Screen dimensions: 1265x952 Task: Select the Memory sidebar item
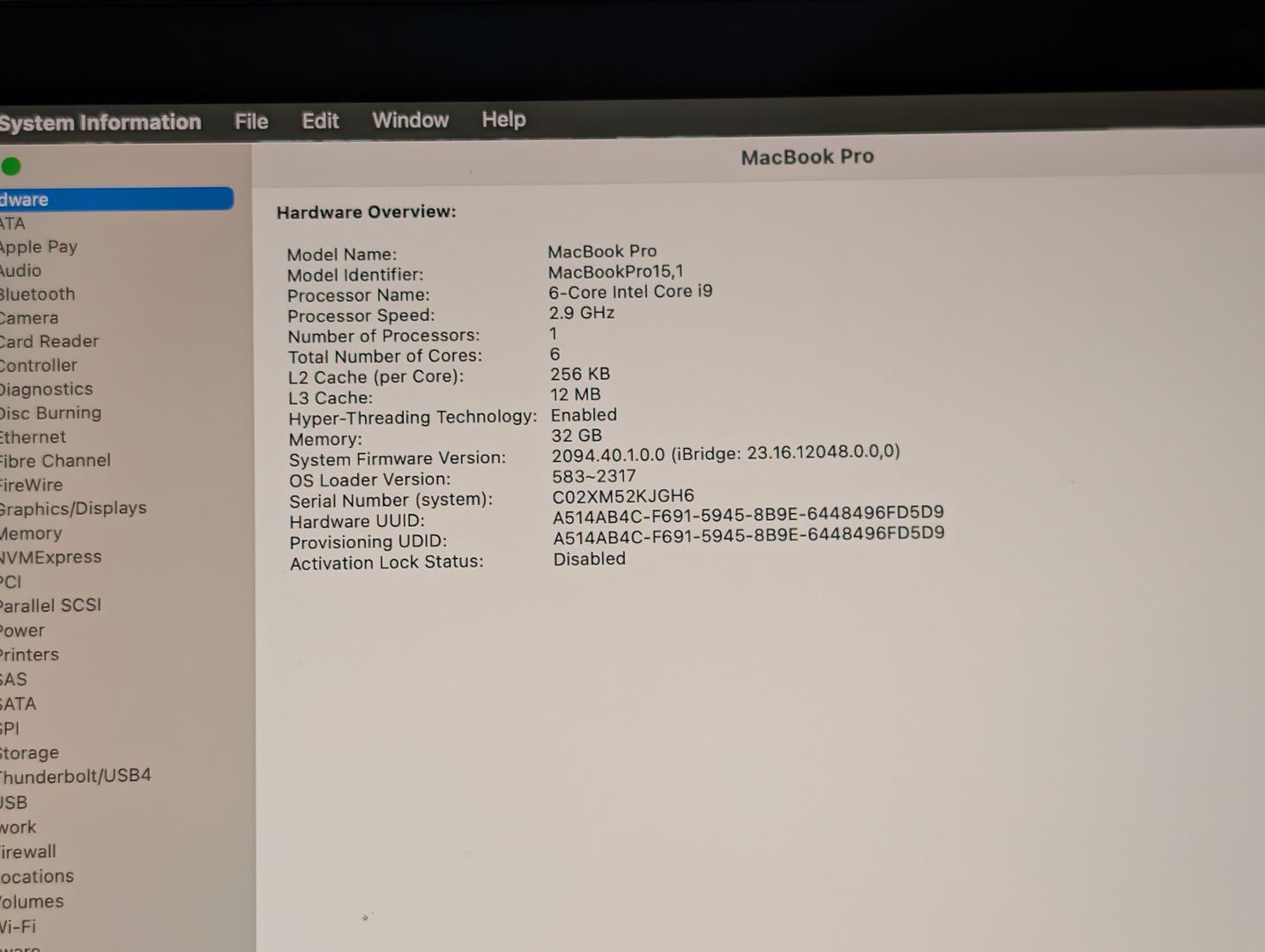tap(31, 533)
